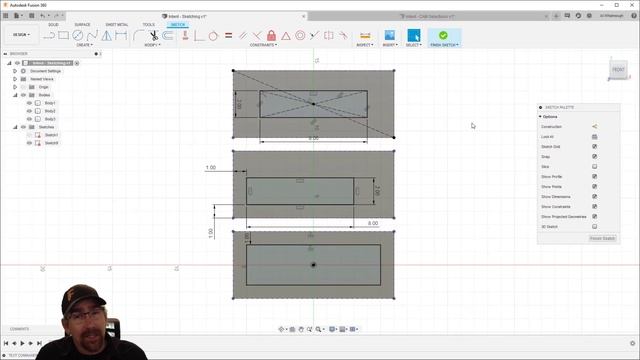Toggle Construction in Sketch Palette
Image resolution: width=640 pixels, height=360 pixels.
click(x=594, y=127)
